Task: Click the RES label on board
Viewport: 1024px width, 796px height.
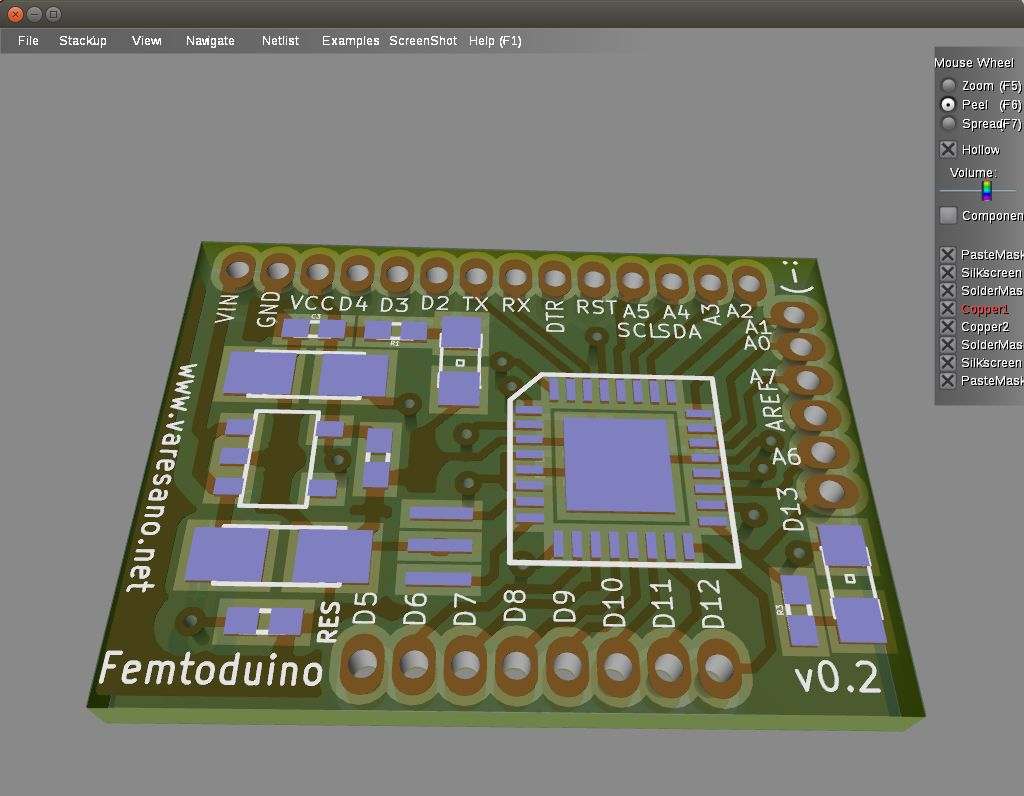Action: 328,622
